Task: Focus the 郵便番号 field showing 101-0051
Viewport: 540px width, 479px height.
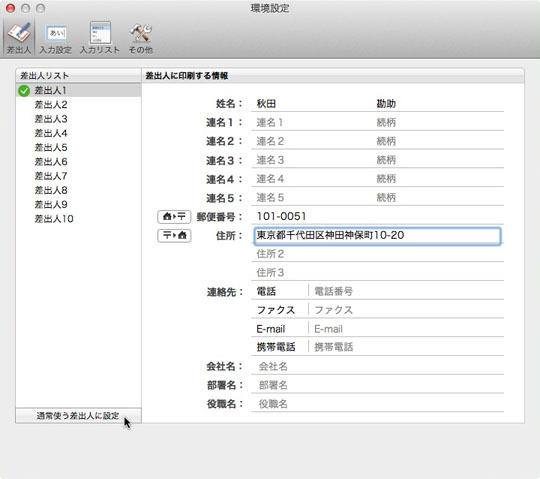Action: click(377, 216)
